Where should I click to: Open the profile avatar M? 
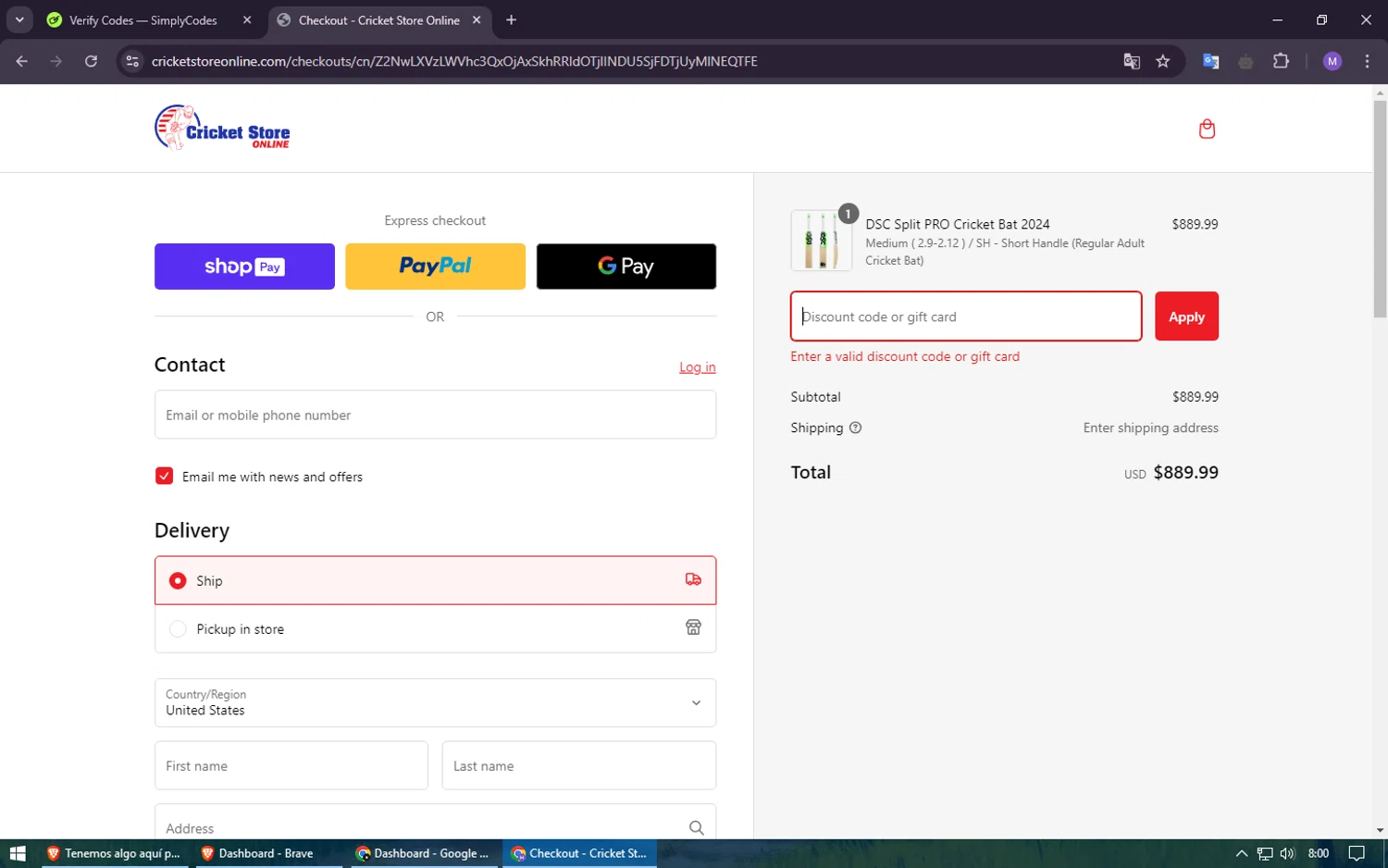tap(1332, 61)
